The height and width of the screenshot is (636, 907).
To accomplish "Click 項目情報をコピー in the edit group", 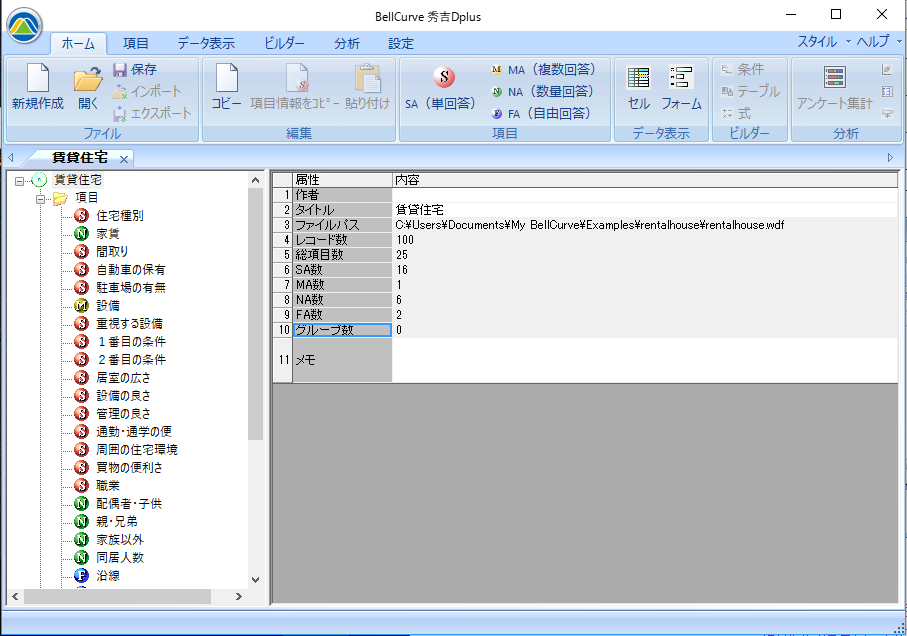I will [294, 87].
